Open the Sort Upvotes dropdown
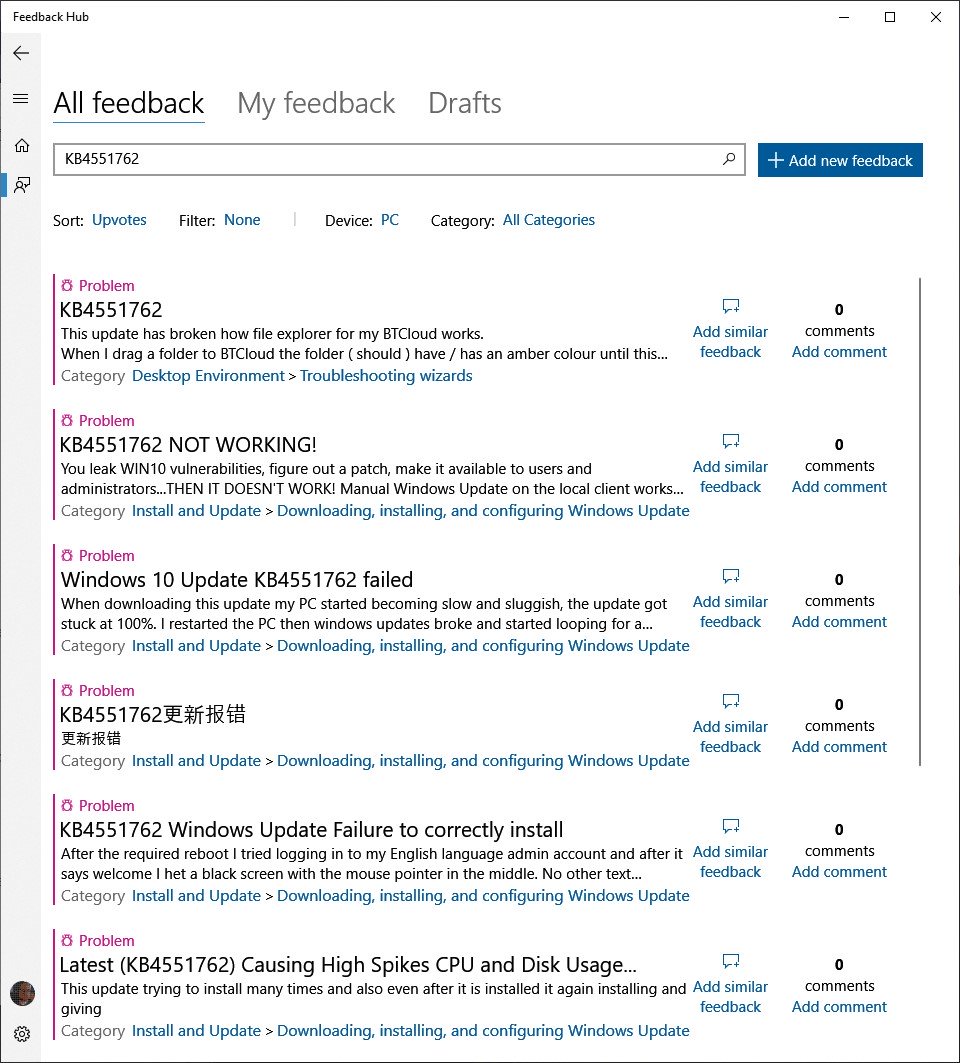 tap(119, 220)
